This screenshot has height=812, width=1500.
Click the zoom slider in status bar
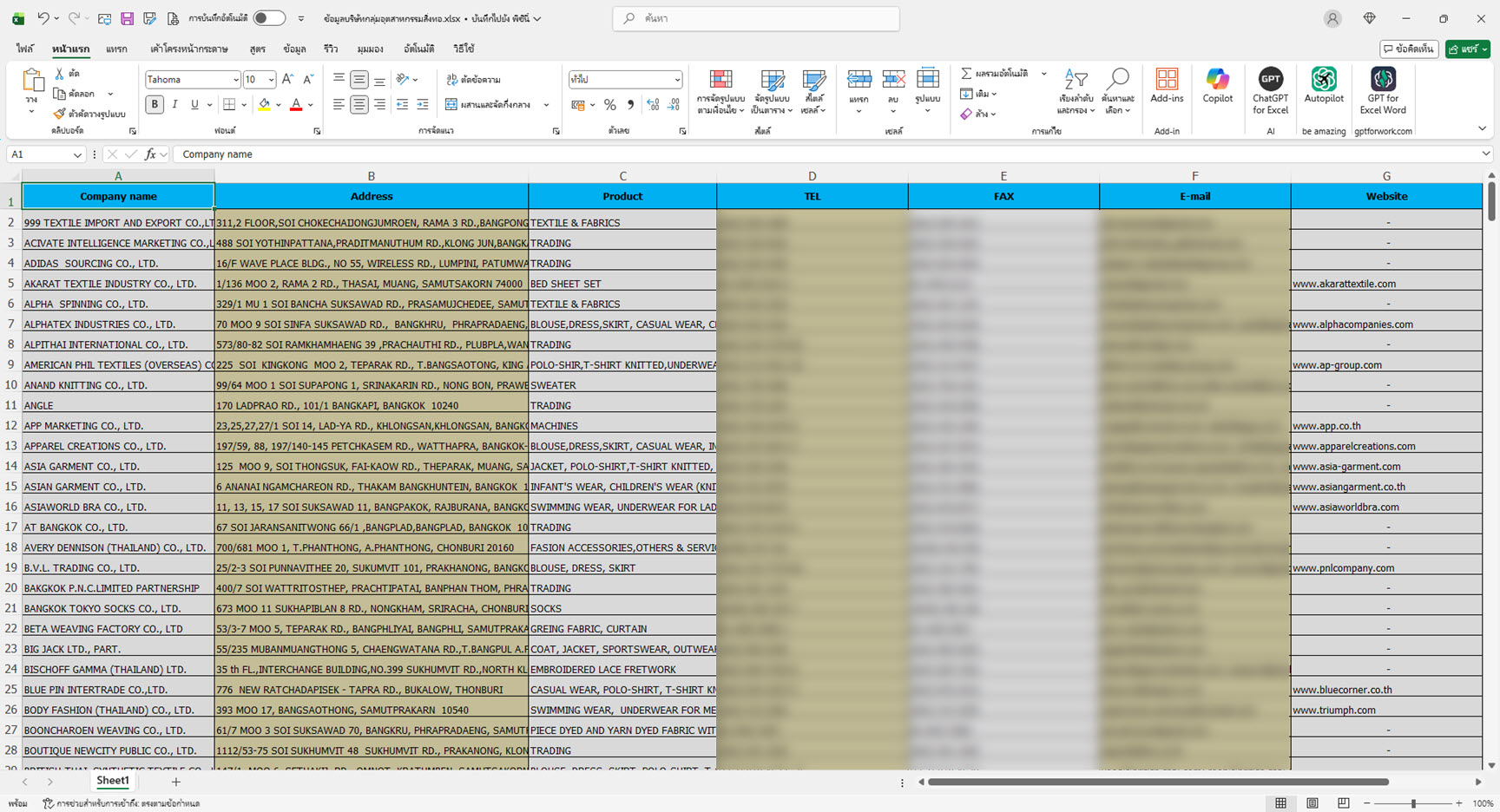pos(1413,803)
